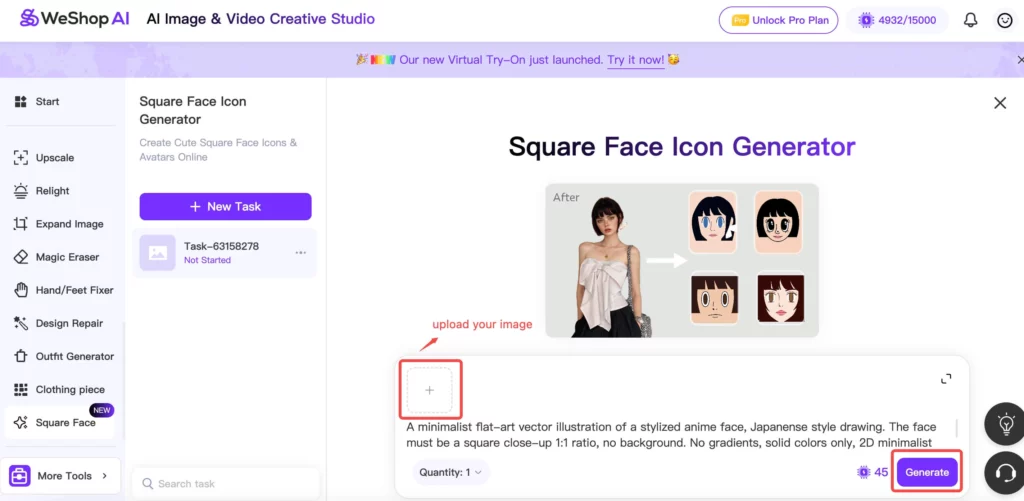Screen dimensions: 1024x501
Task: Click the More Tools briefcase icon
Action: pyautogui.click(x=19, y=476)
